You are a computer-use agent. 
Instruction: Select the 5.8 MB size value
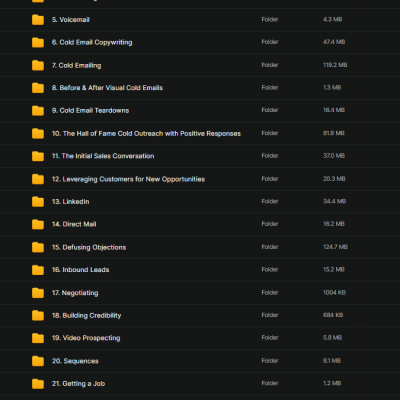[332, 338]
